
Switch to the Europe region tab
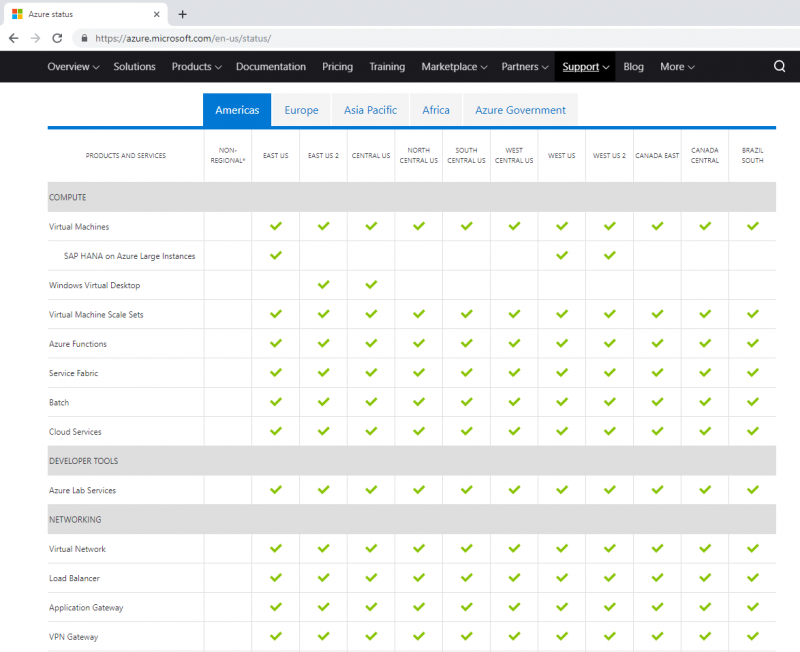(x=301, y=110)
